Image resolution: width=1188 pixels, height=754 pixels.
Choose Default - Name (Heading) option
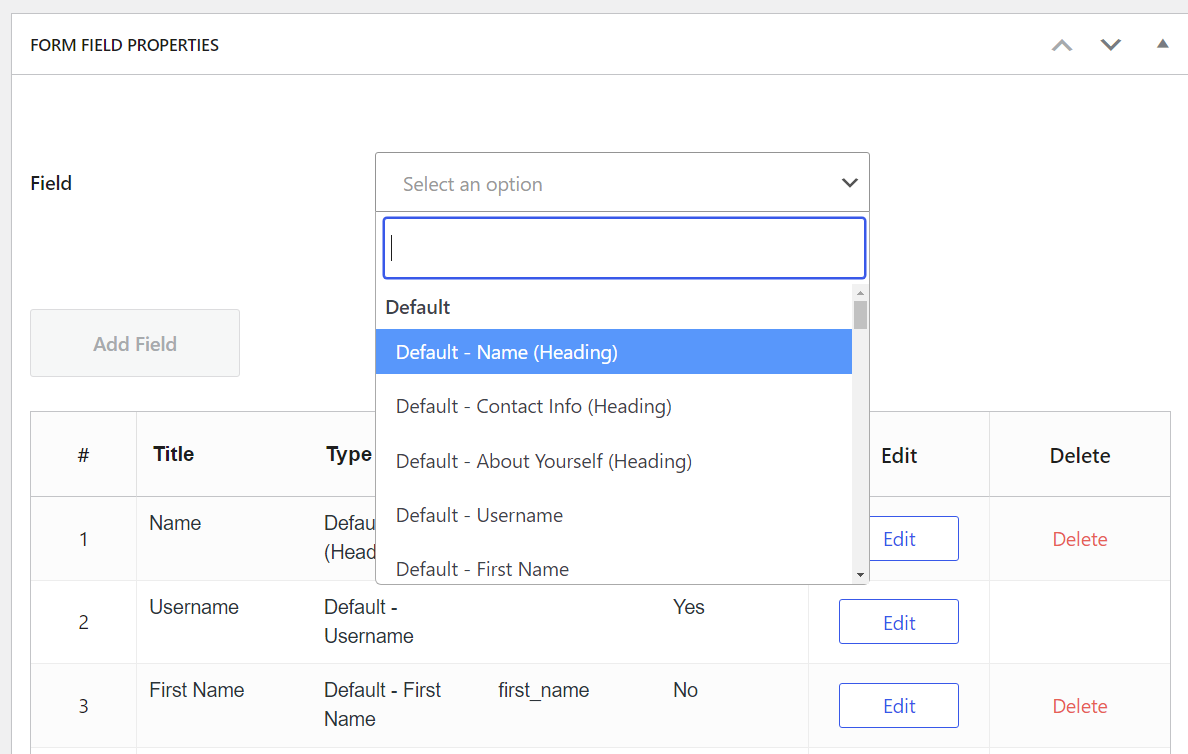coord(614,352)
